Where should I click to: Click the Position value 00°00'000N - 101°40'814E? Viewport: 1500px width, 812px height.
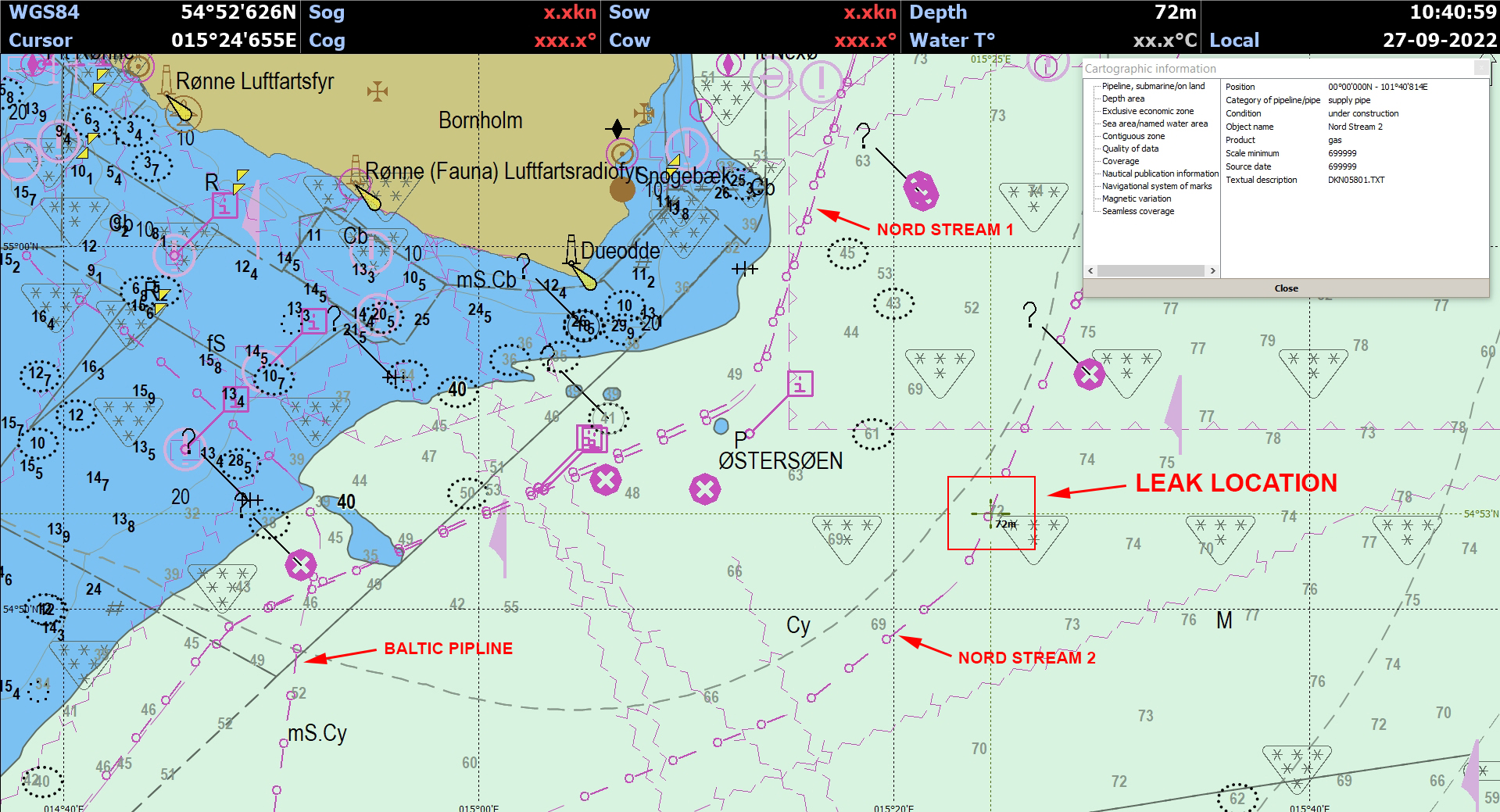[x=1377, y=87]
